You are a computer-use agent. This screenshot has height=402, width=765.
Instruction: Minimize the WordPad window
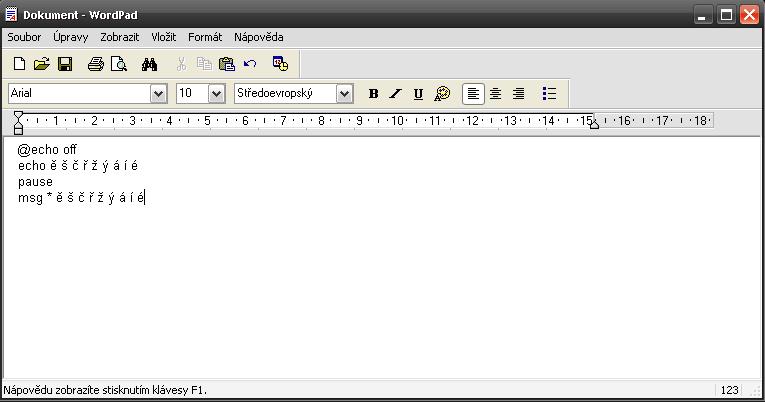tap(703, 15)
